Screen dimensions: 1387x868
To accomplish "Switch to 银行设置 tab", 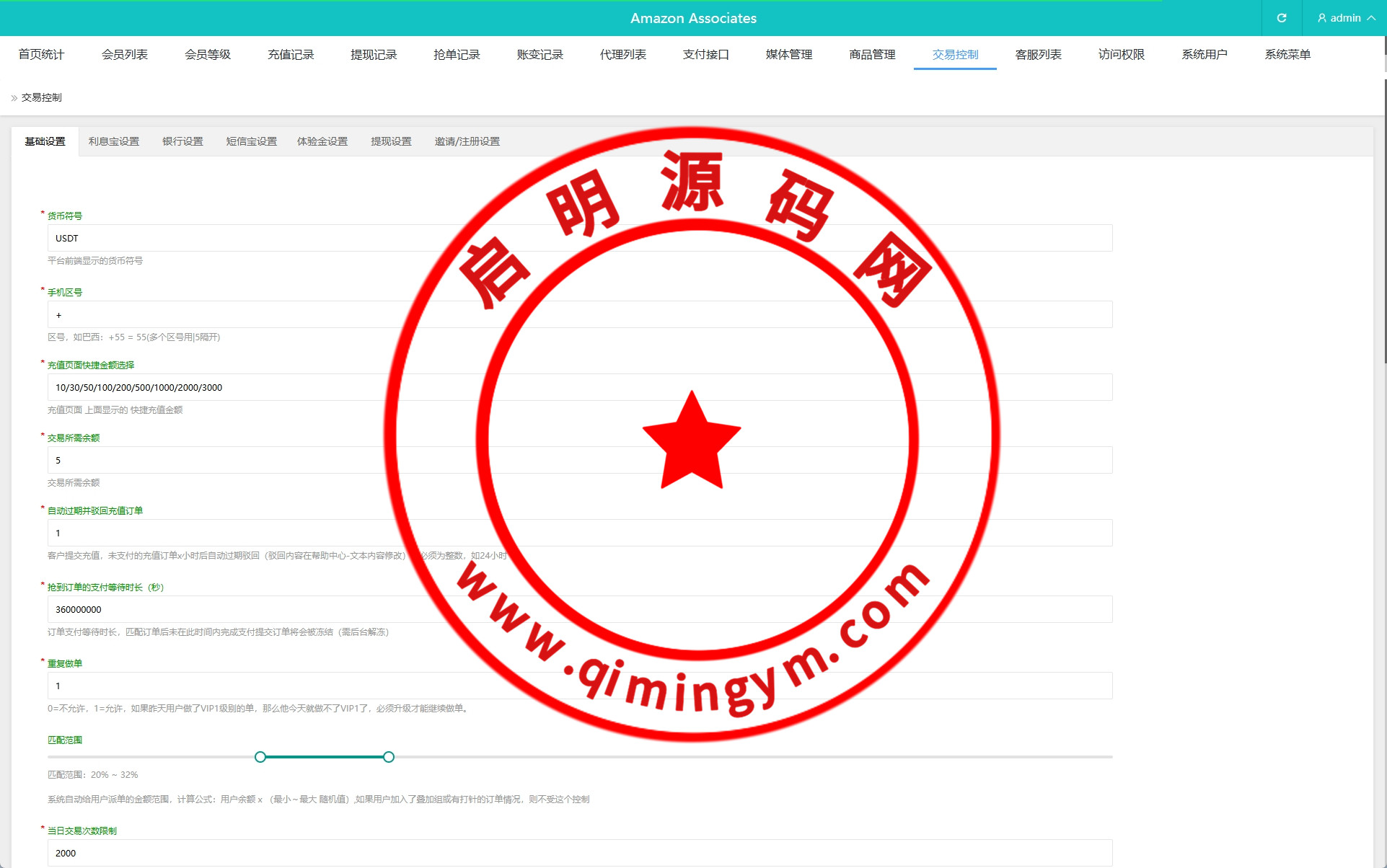I will (182, 141).
